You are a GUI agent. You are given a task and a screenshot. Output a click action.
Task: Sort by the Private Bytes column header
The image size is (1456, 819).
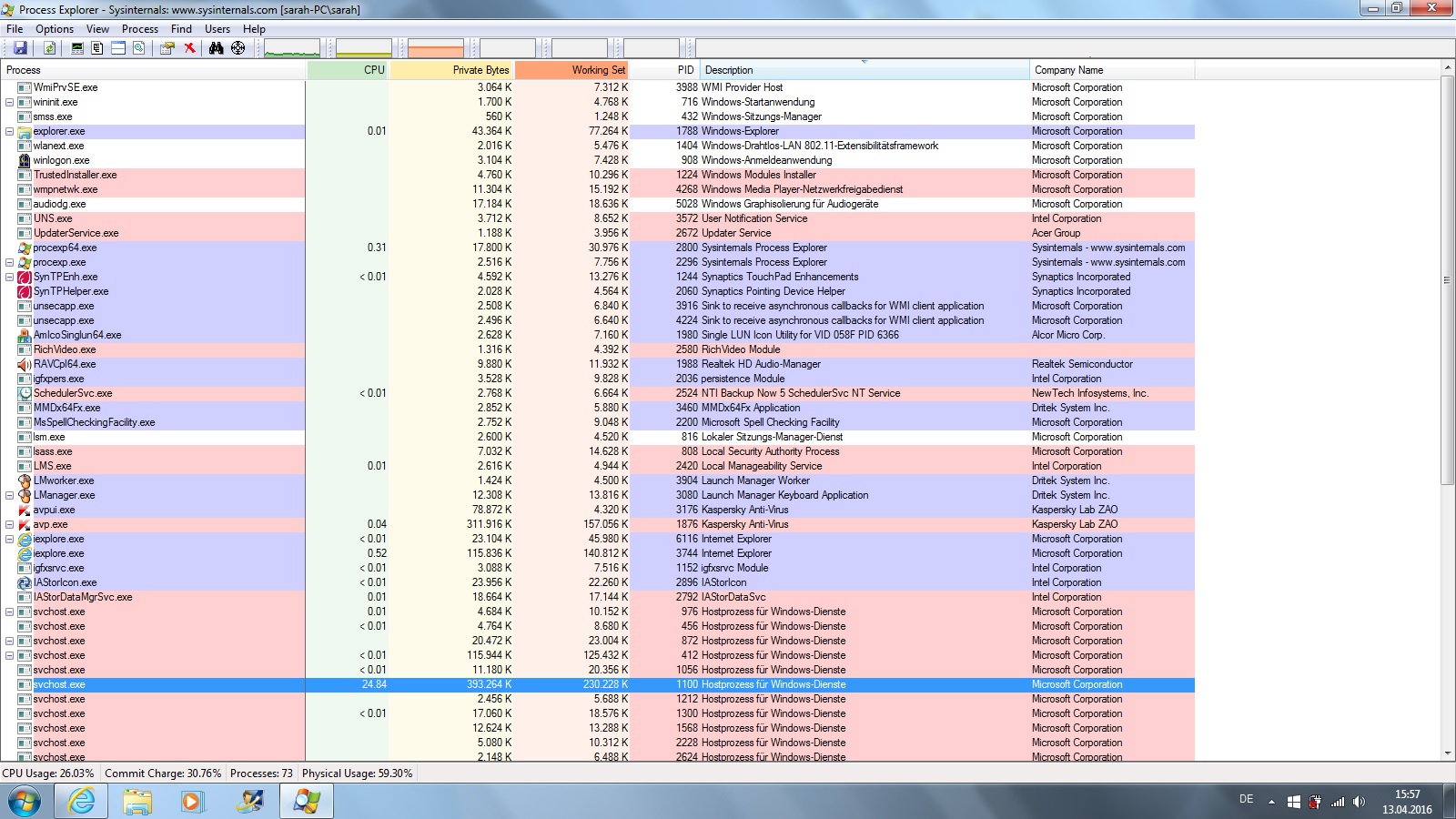[452, 70]
